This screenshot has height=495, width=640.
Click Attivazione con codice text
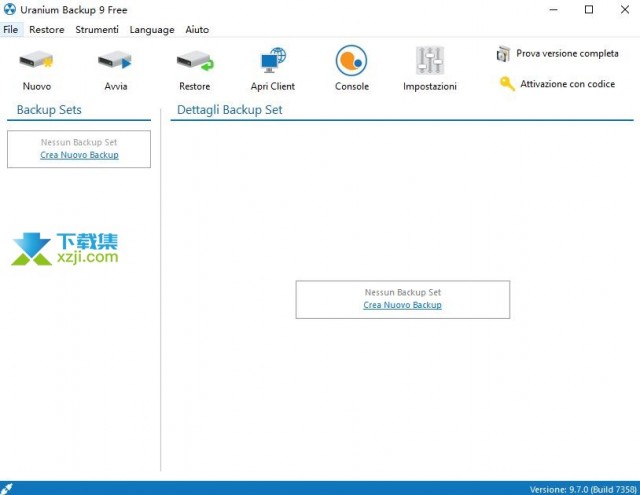[x=567, y=84]
